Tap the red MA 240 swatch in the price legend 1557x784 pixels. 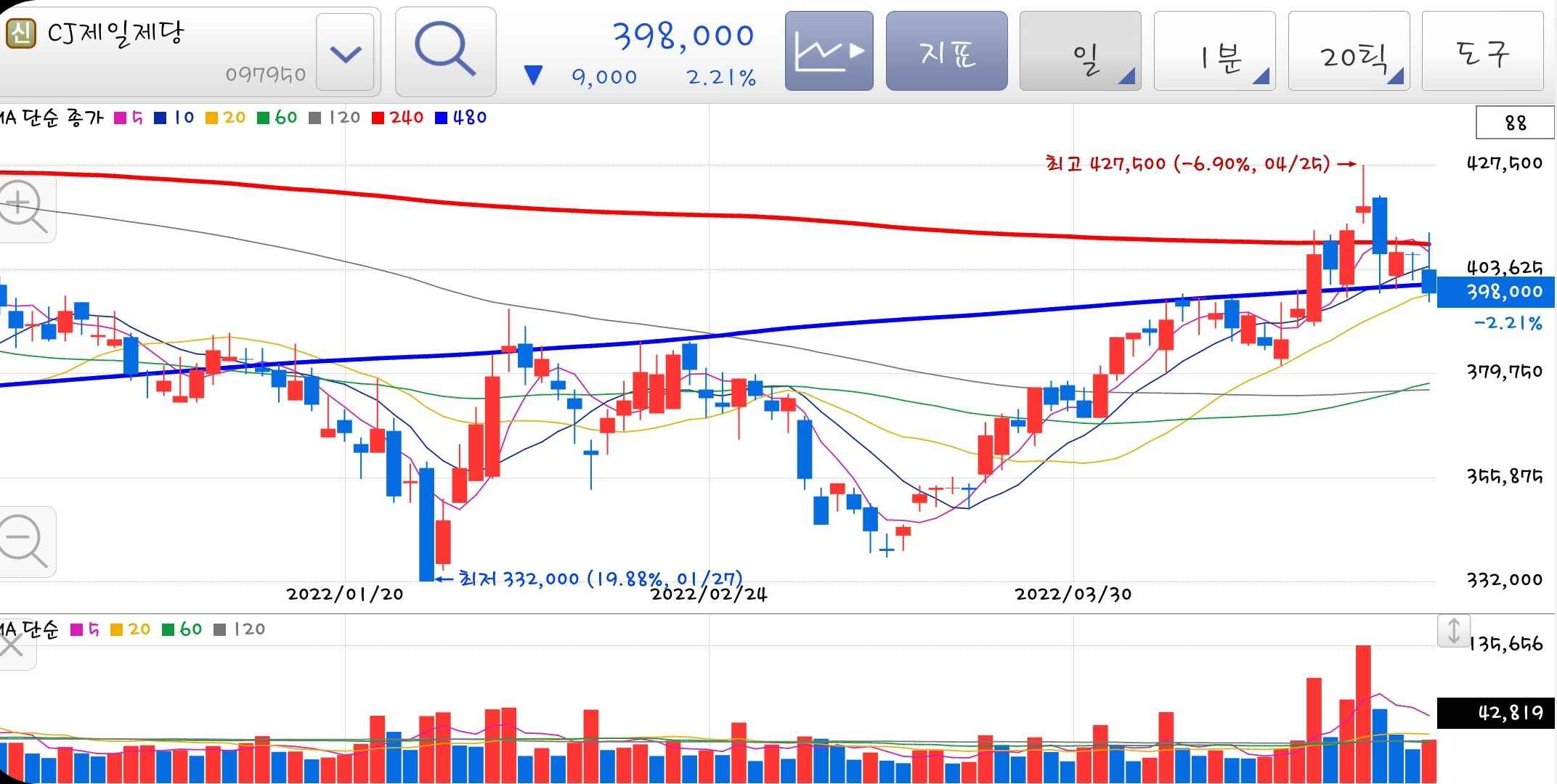coord(378,118)
